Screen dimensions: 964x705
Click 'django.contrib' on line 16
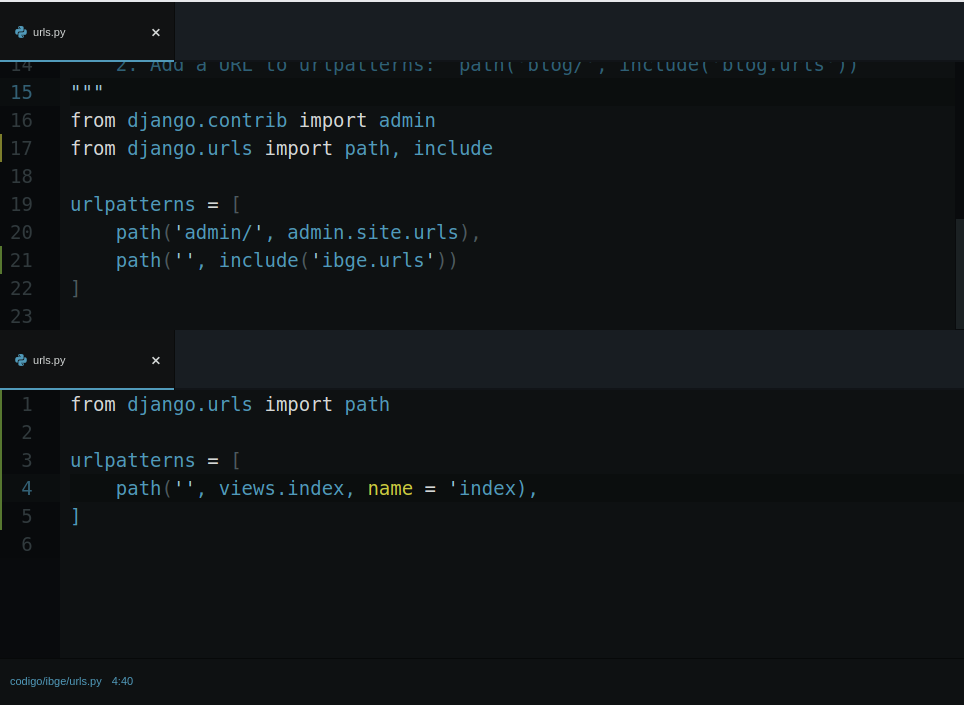tap(207, 120)
